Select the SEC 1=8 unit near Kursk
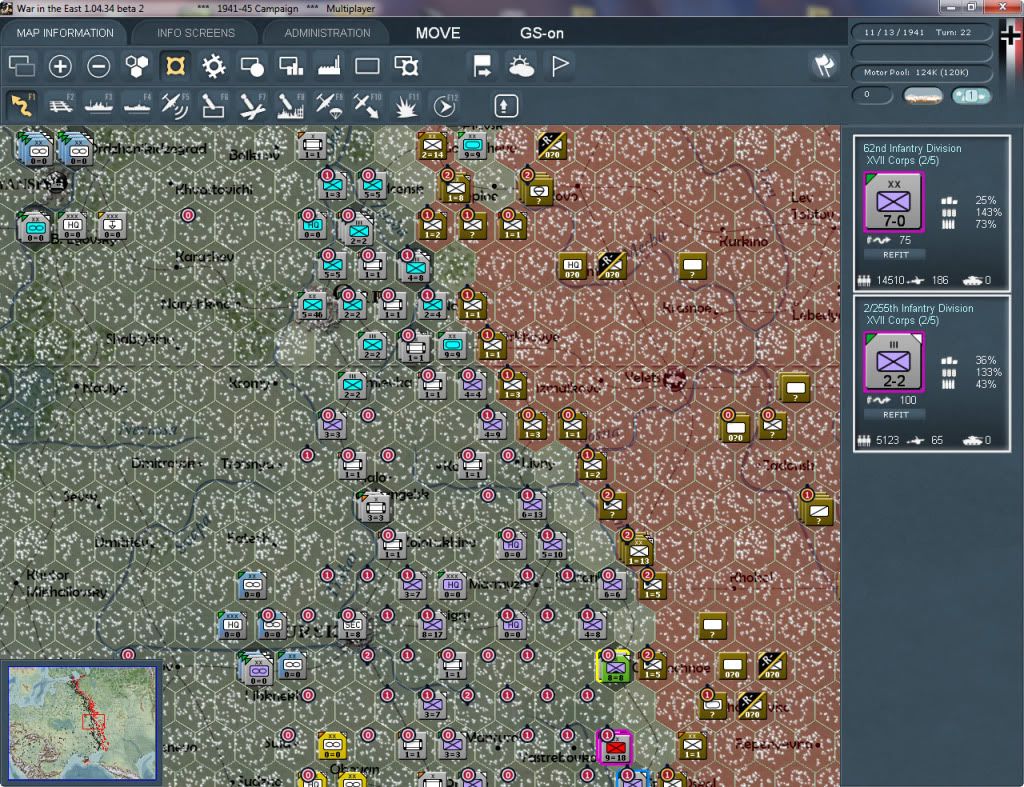 tap(352, 627)
